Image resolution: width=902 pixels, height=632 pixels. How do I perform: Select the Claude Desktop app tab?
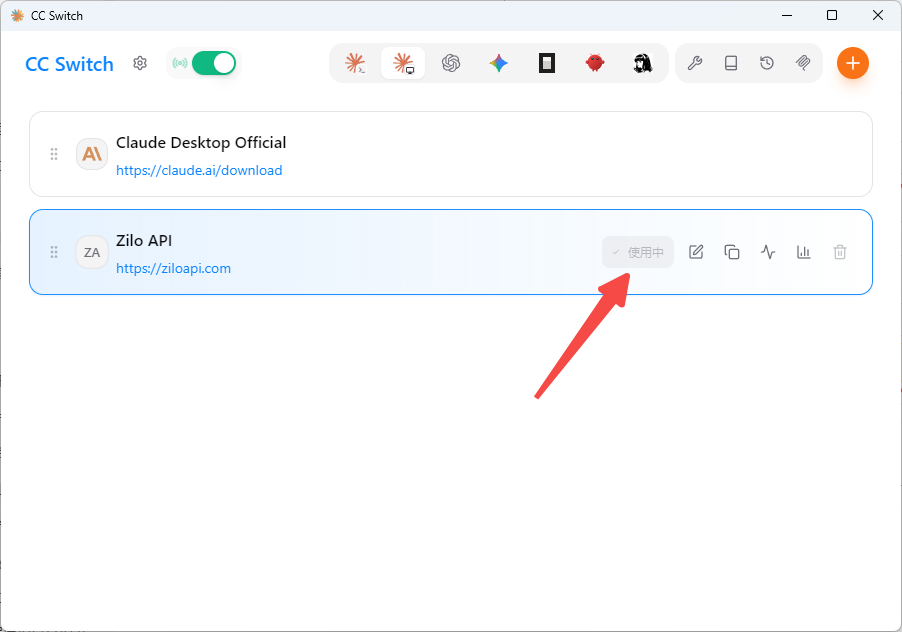(403, 63)
